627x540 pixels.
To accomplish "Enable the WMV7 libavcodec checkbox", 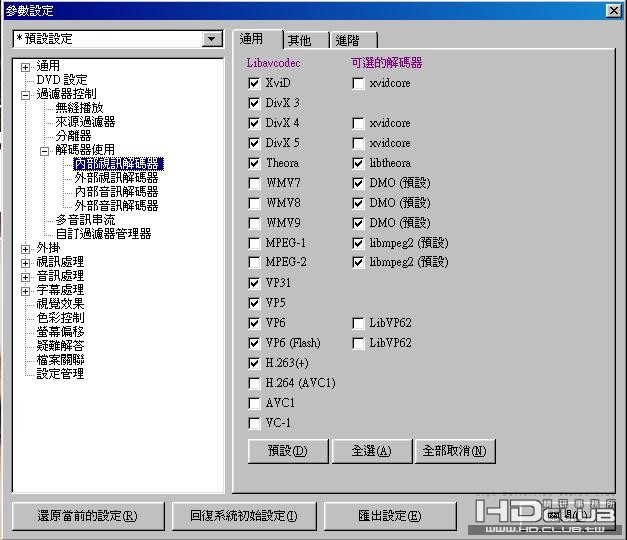I will 254,183.
